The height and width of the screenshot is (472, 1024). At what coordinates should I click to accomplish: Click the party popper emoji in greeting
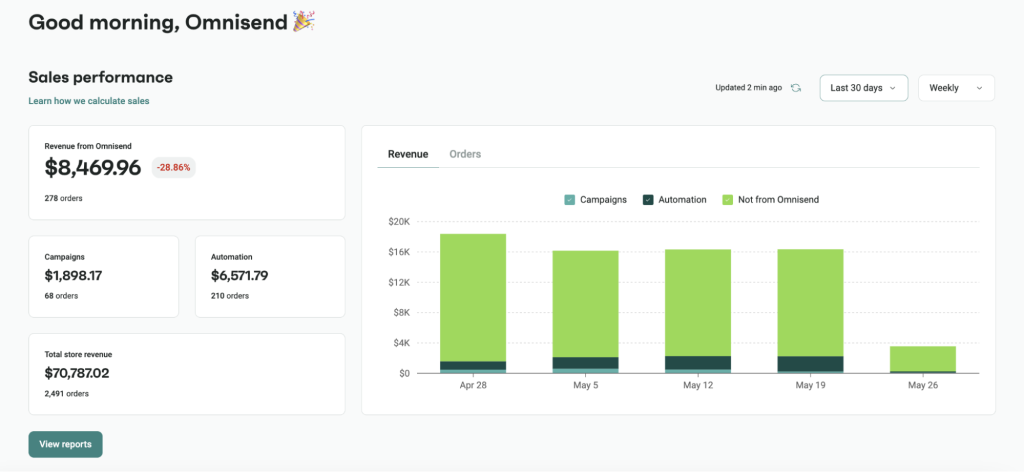304,21
